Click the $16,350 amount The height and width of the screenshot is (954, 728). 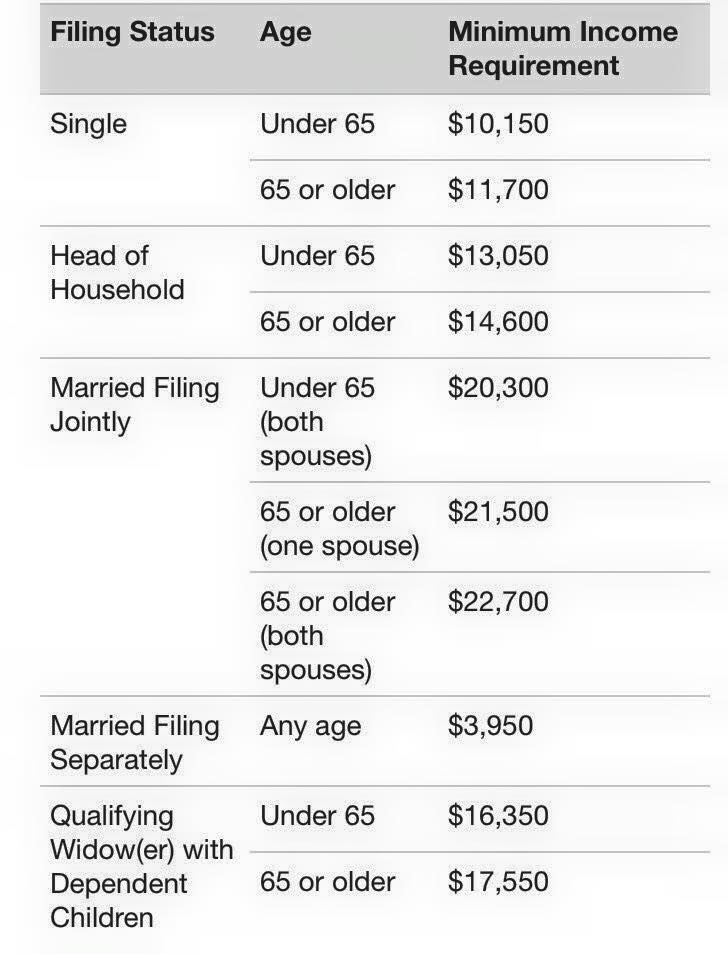[498, 815]
